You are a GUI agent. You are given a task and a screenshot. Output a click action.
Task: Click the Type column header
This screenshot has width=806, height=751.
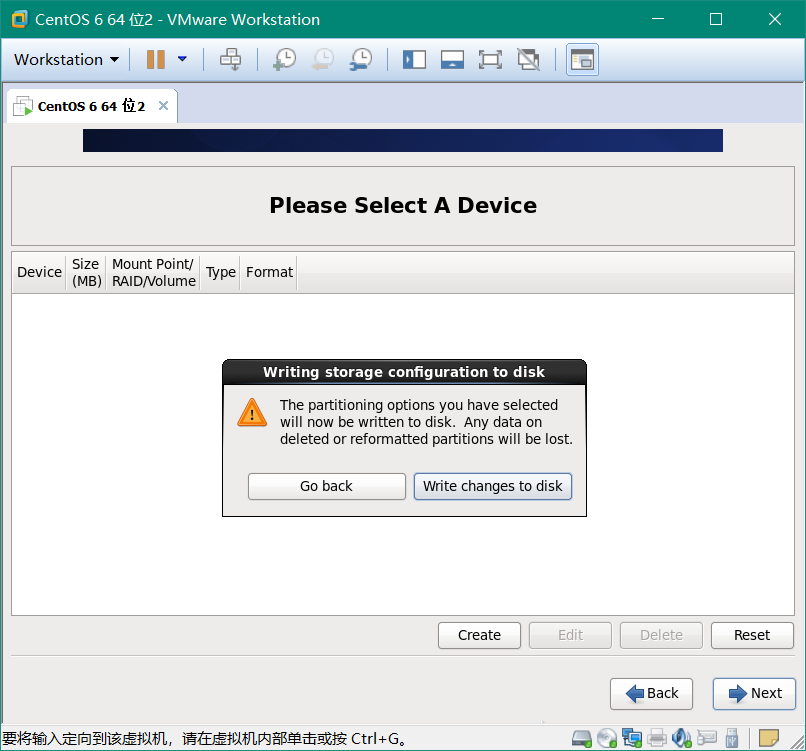point(221,272)
